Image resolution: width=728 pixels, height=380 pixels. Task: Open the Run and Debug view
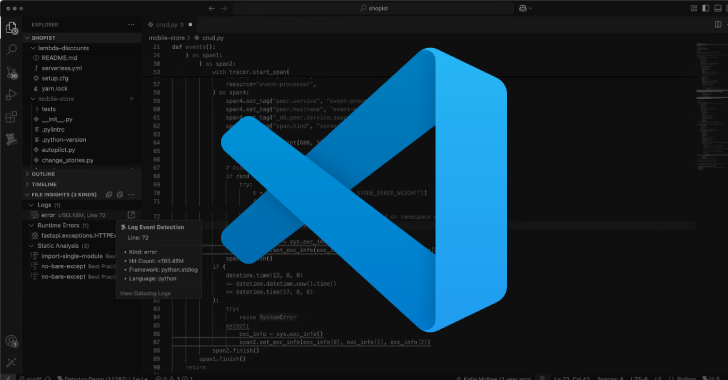11,95
